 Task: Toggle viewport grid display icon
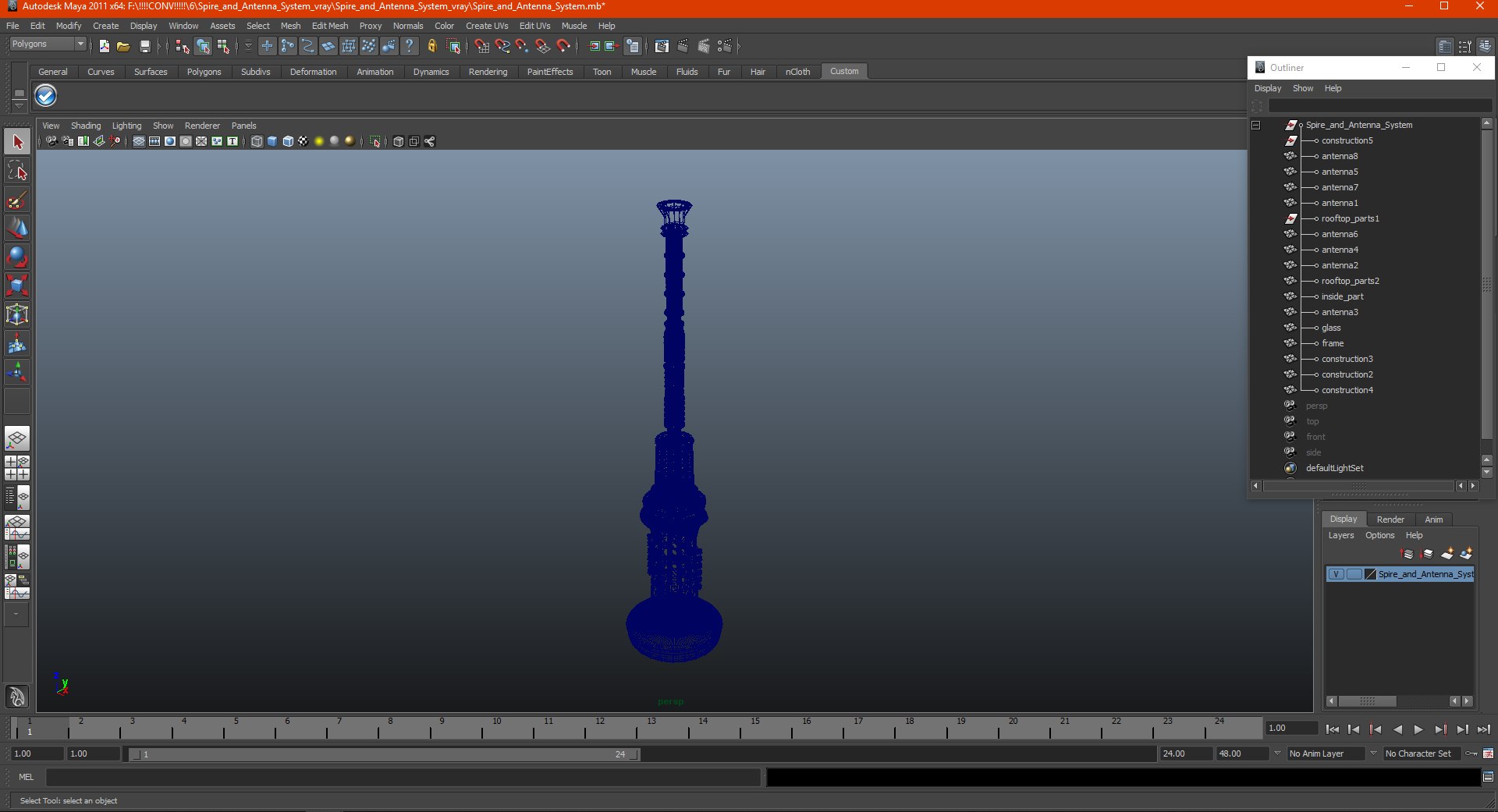pos(139,142)
